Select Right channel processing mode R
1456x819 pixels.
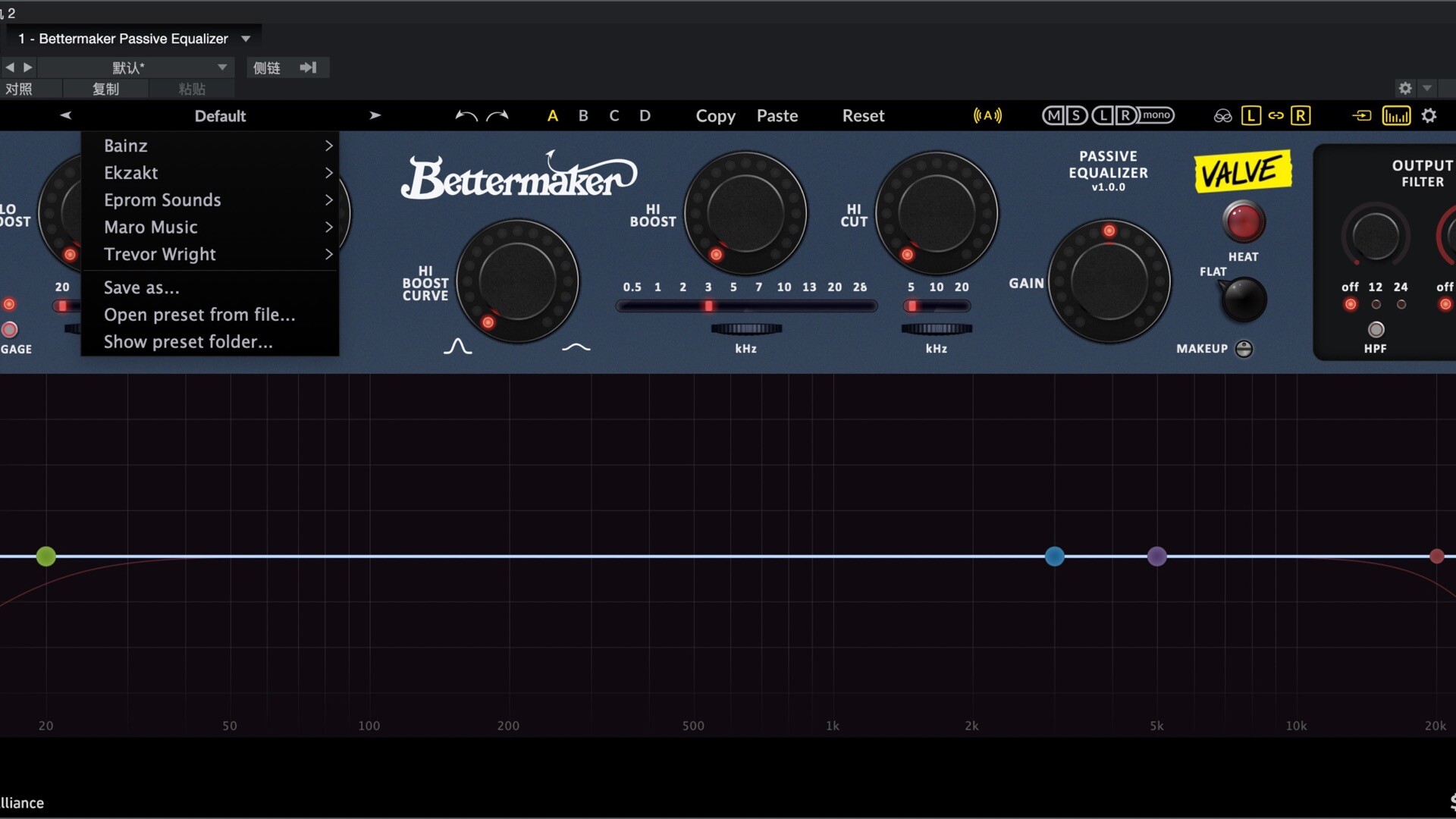1126,115
